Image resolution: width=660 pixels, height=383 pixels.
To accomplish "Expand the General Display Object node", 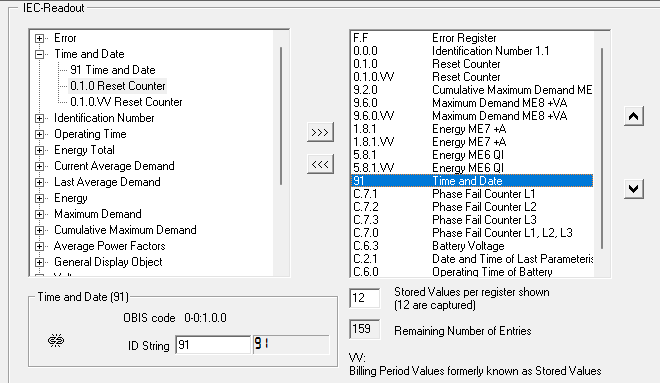I will tap(39, 262).
